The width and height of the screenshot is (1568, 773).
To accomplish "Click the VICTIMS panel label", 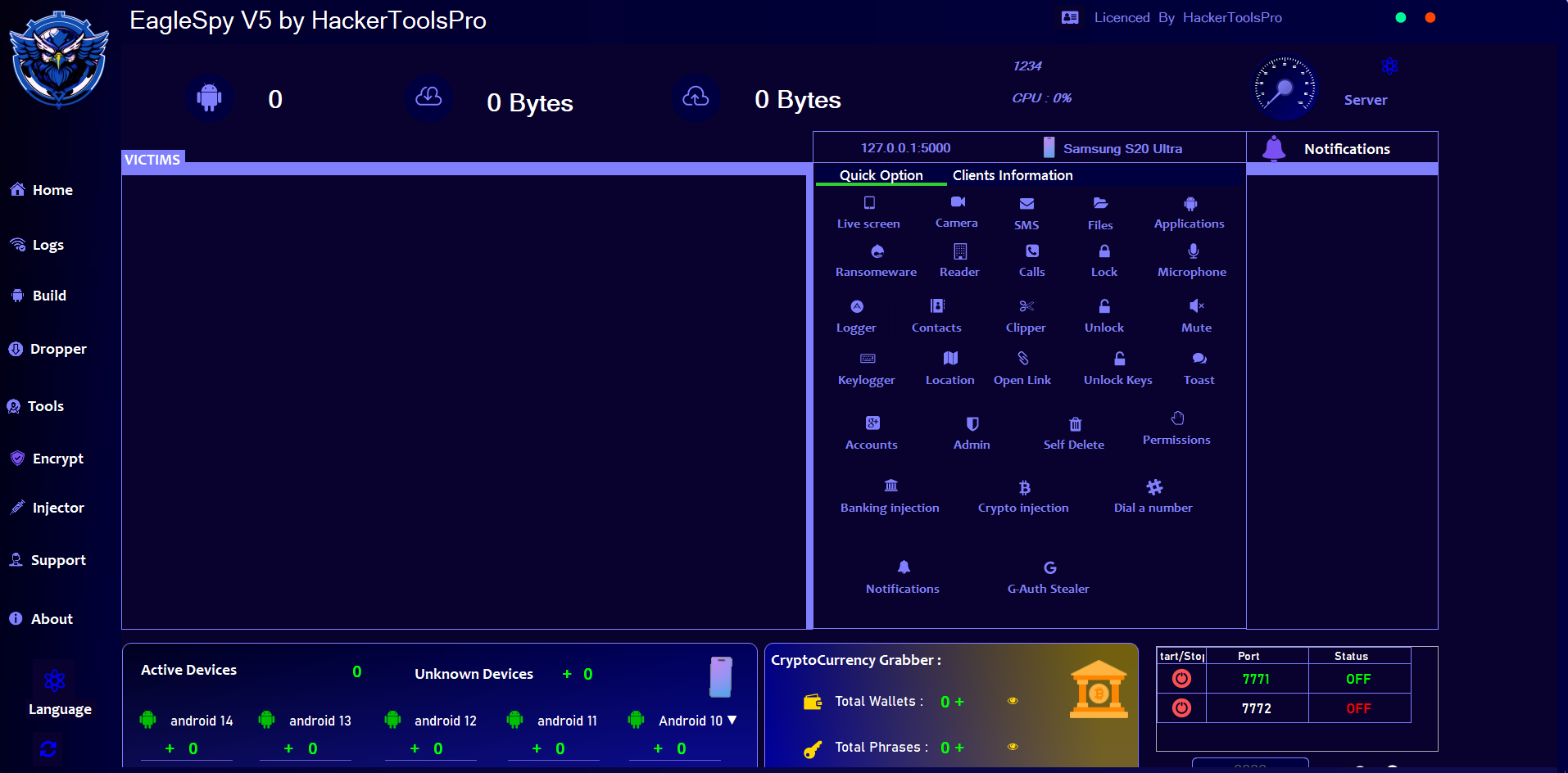I will pyautogui.click(x=152, y=160).
